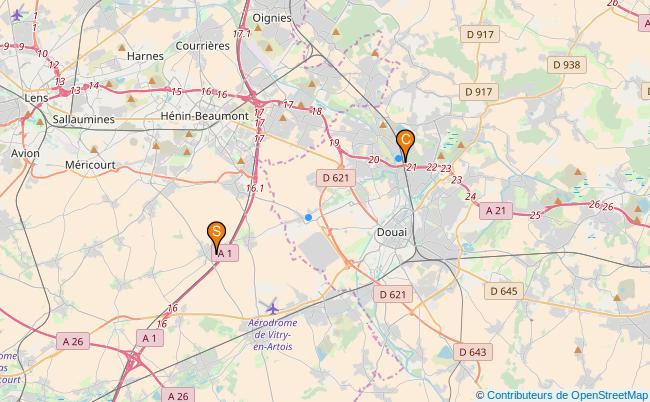Select the Méricourt town label
The width and height of the screenshot is (650, 402).
click(x=90, y=165)
